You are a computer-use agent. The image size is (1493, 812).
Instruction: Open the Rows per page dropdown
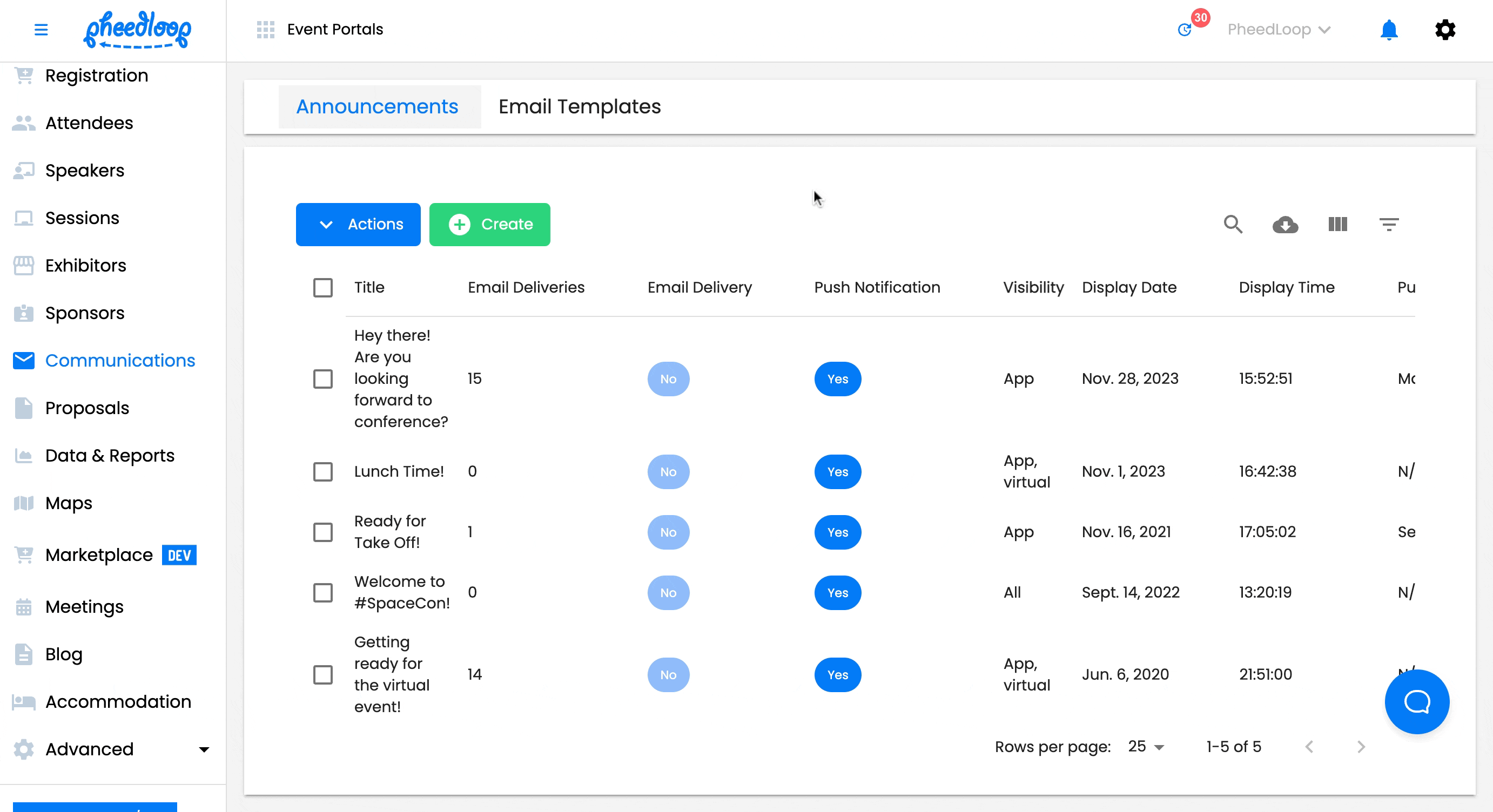point(1145,747)
